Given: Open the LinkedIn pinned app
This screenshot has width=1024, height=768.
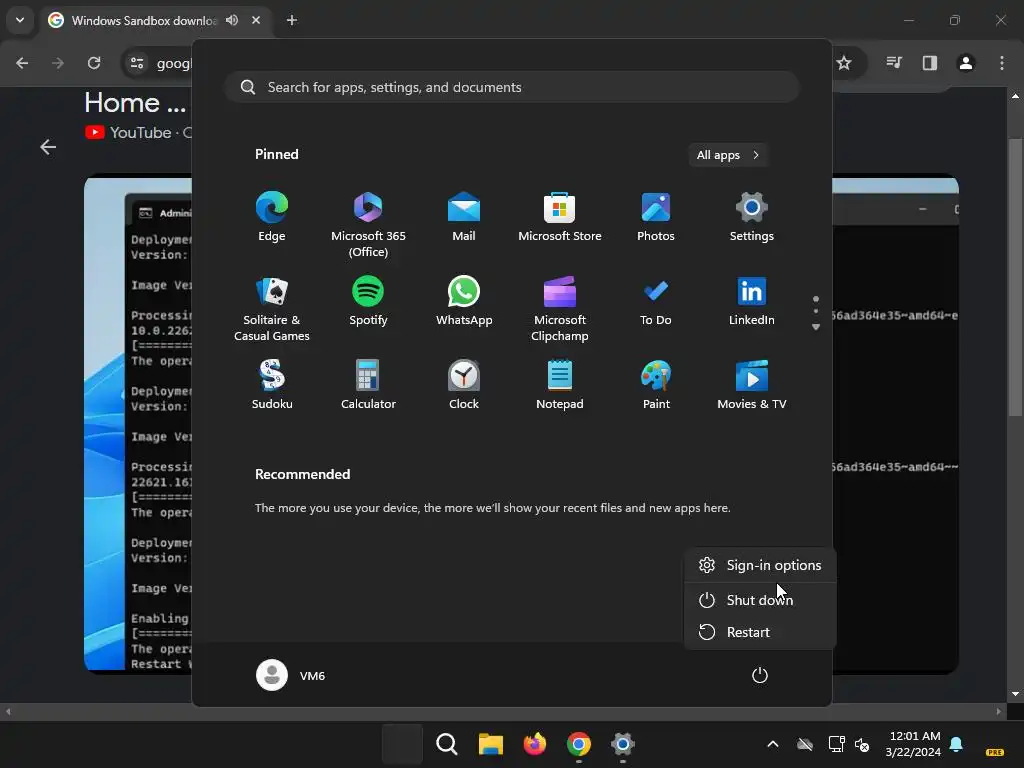Looking at the screenshot, I should [752, 301].
